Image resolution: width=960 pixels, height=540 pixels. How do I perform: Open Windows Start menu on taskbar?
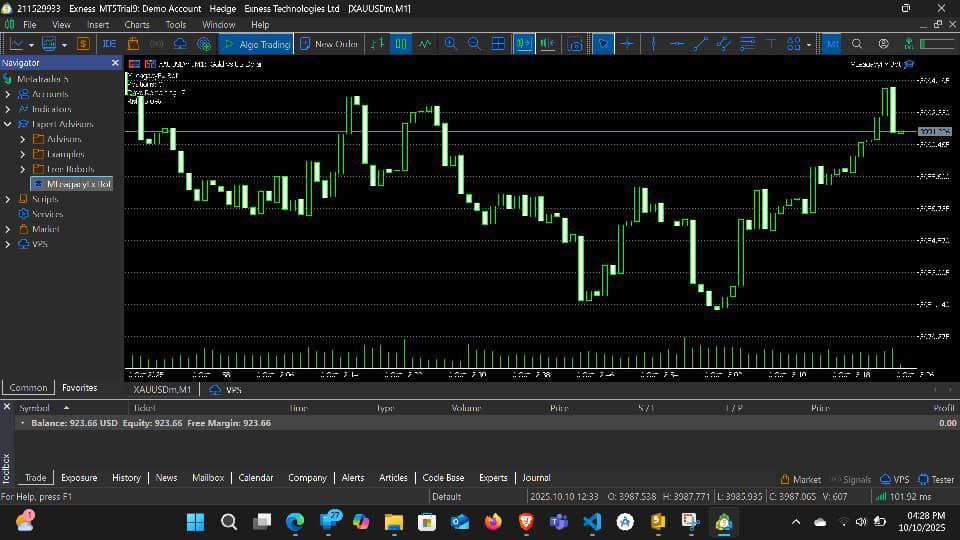(194, 521)
